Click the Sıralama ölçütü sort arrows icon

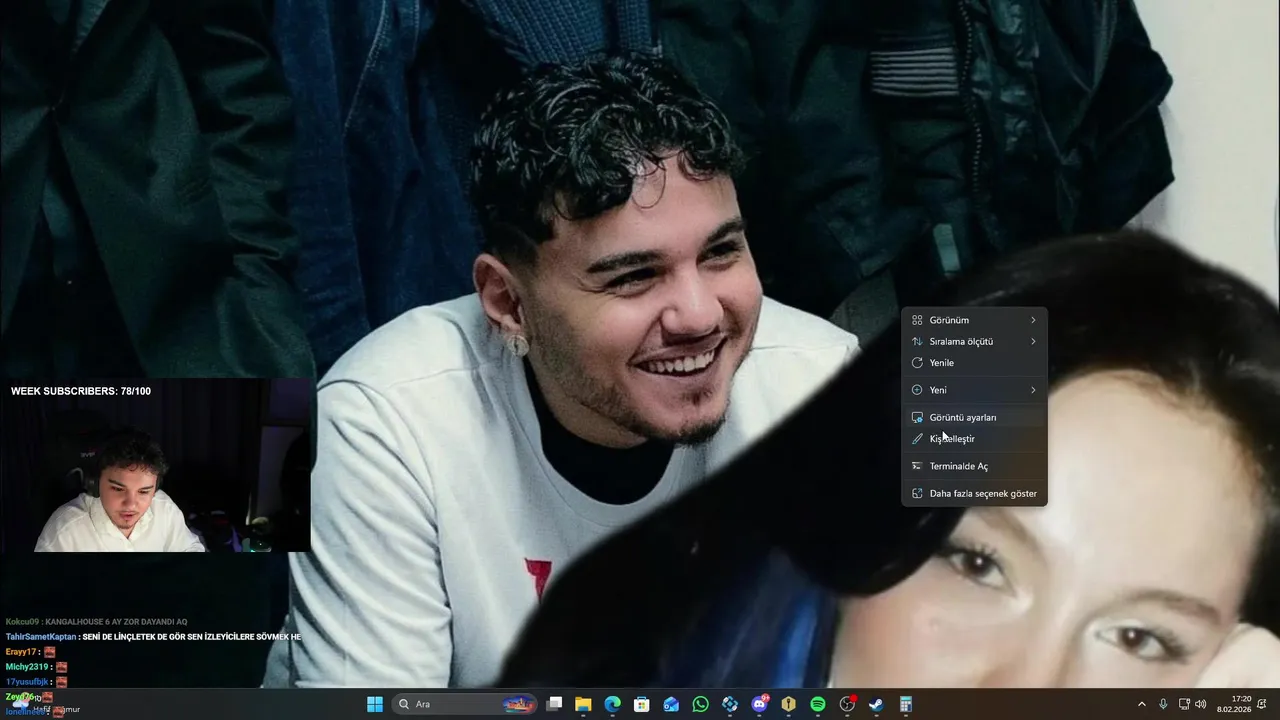[917, 342]
